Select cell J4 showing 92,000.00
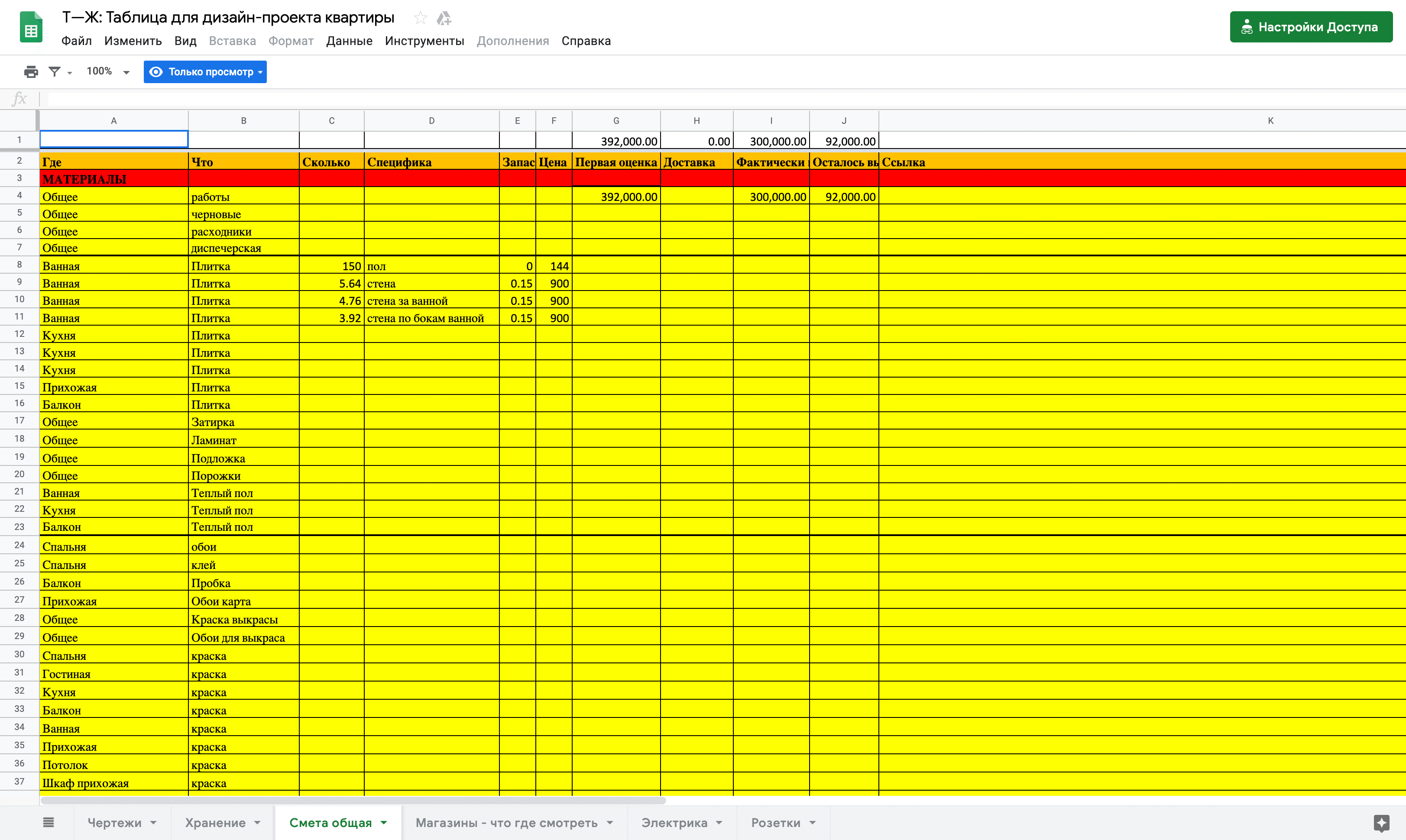Screen dimensions: 1406x840 point(844,196)
